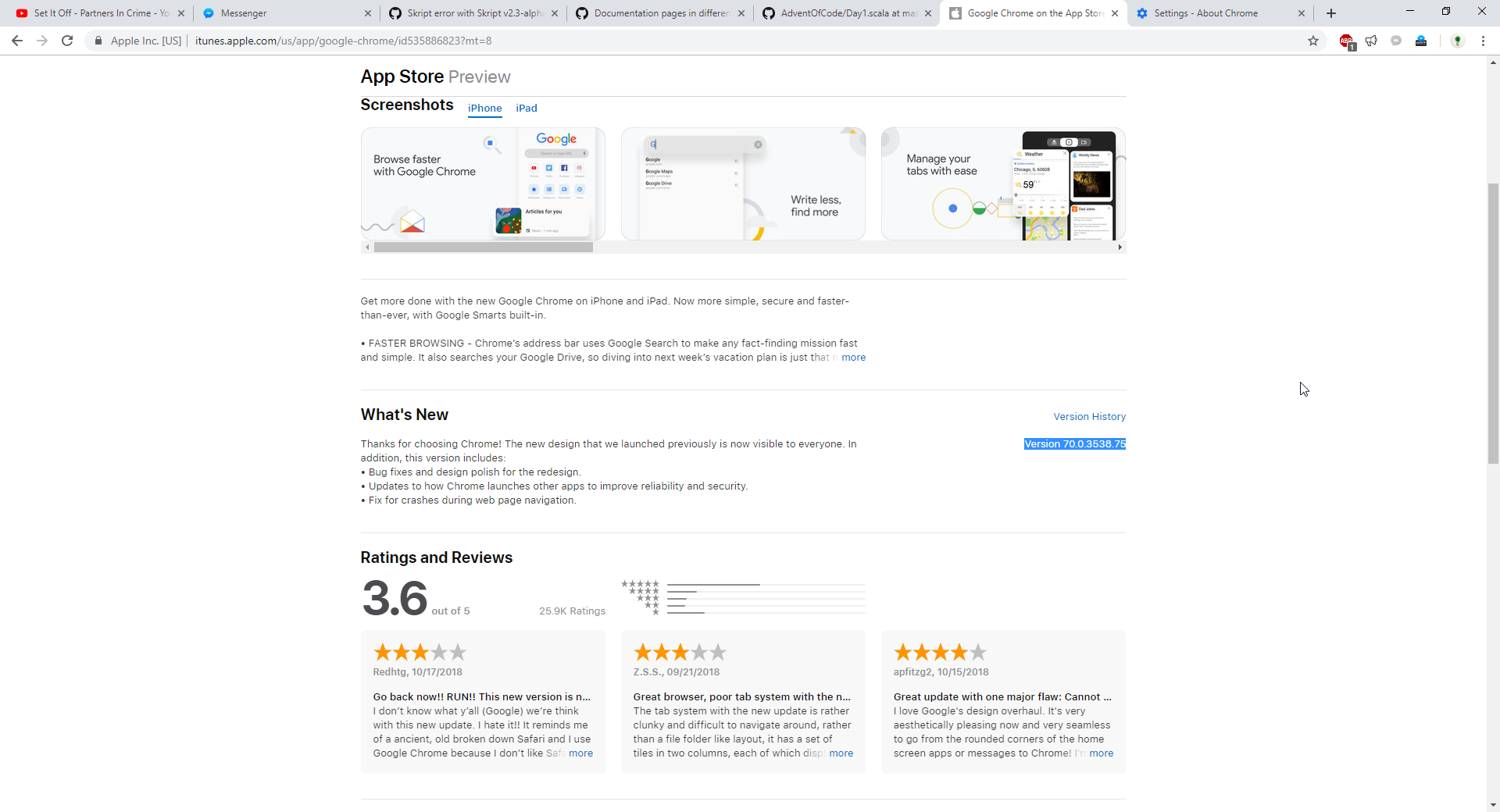The height and width of the screenshot is (812, 1500).
Task: Click the highlighted Version 70.0.3538.75 text
Action: [x=1075, y=444]
